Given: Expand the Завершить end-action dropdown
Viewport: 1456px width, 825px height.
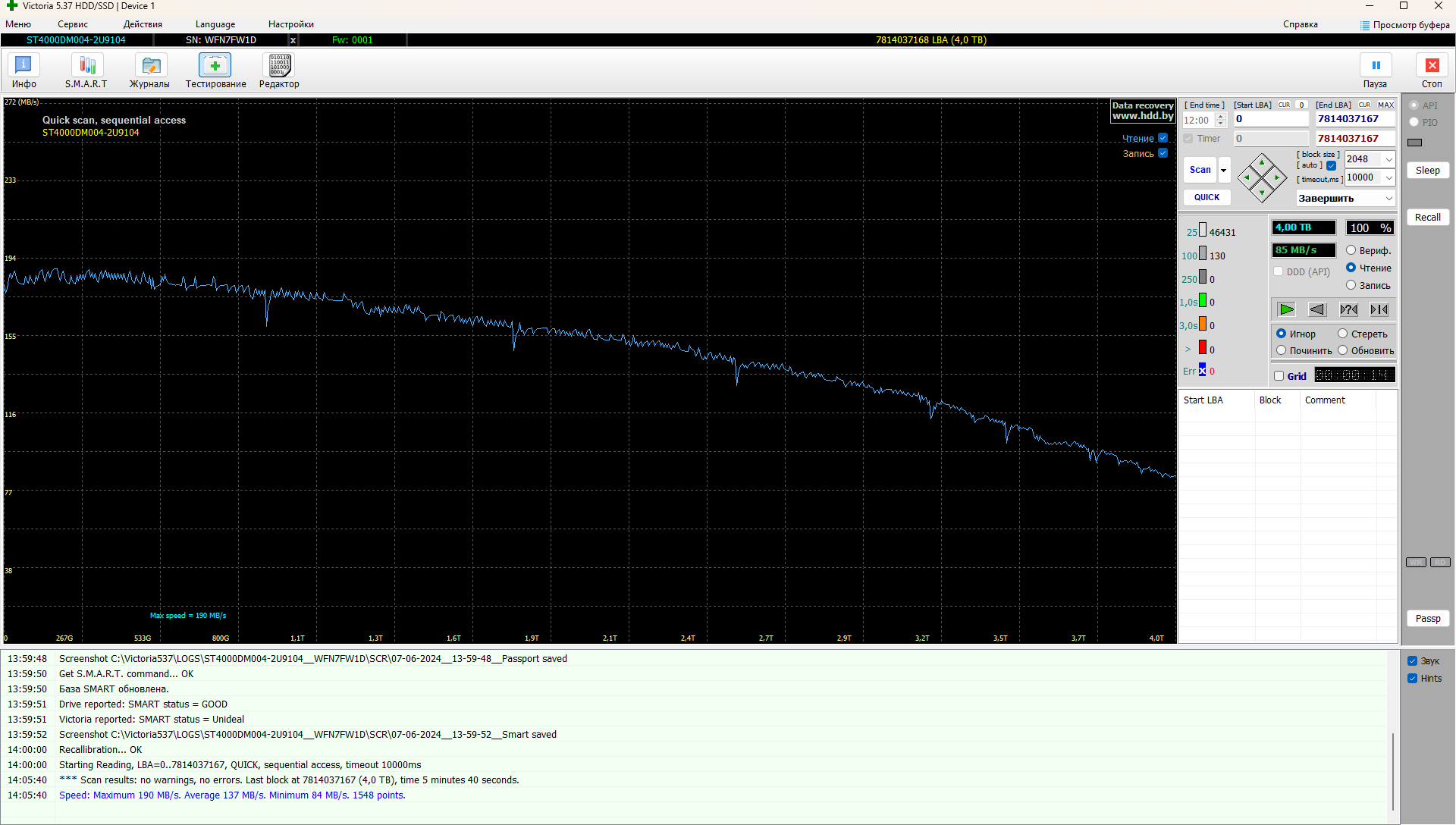Looking at the screenshot, I should 1389,199.
